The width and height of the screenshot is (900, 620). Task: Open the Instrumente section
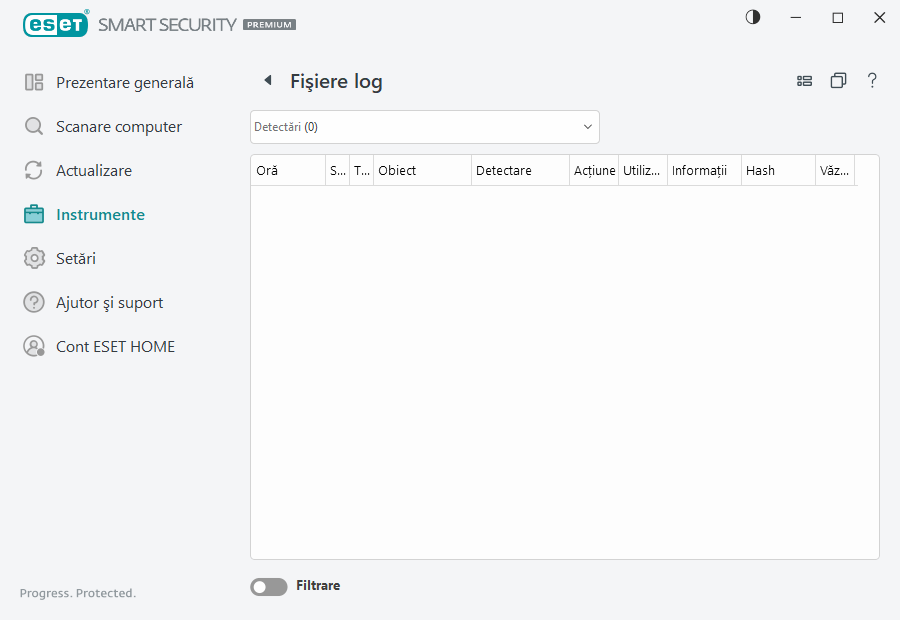(102, 214)
